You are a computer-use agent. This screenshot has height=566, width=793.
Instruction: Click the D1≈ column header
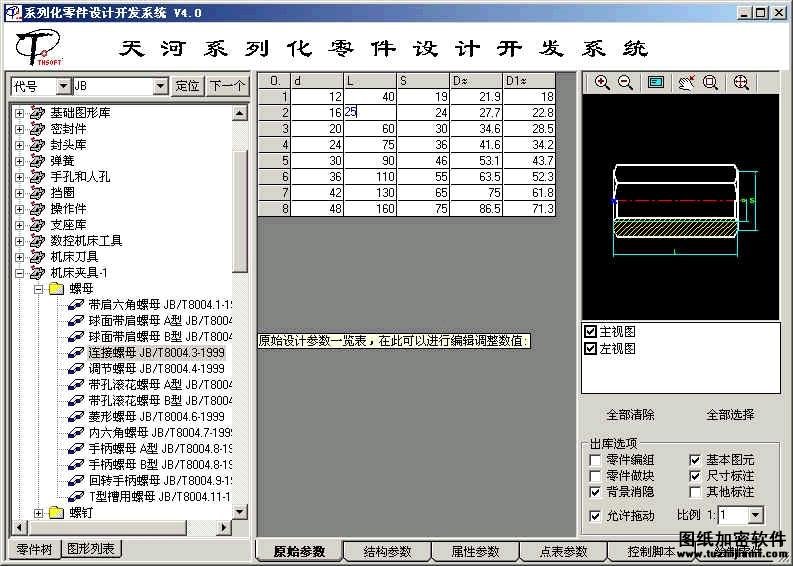pos(529,81)
